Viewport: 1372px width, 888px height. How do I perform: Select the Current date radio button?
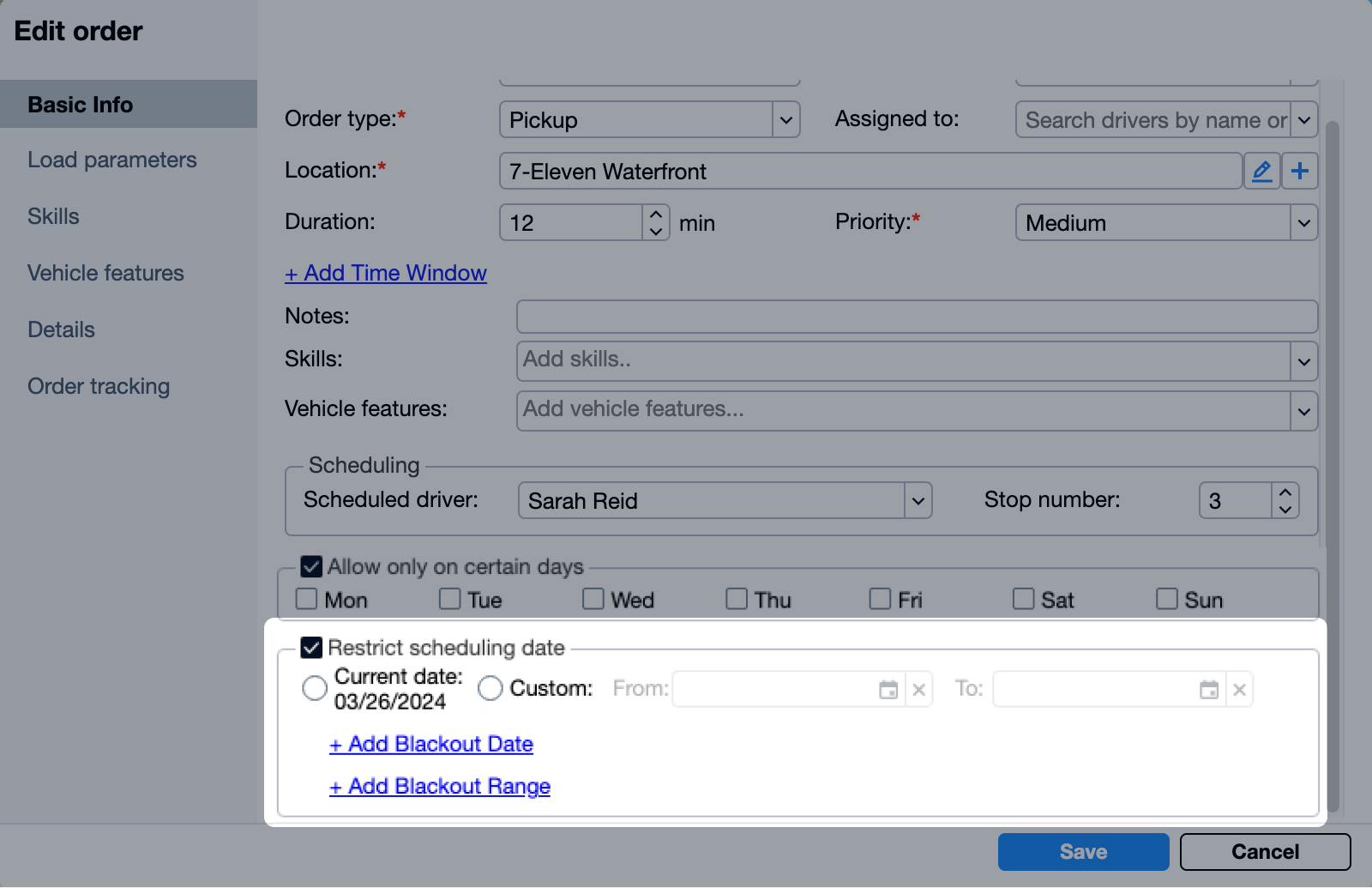point(315,688)
